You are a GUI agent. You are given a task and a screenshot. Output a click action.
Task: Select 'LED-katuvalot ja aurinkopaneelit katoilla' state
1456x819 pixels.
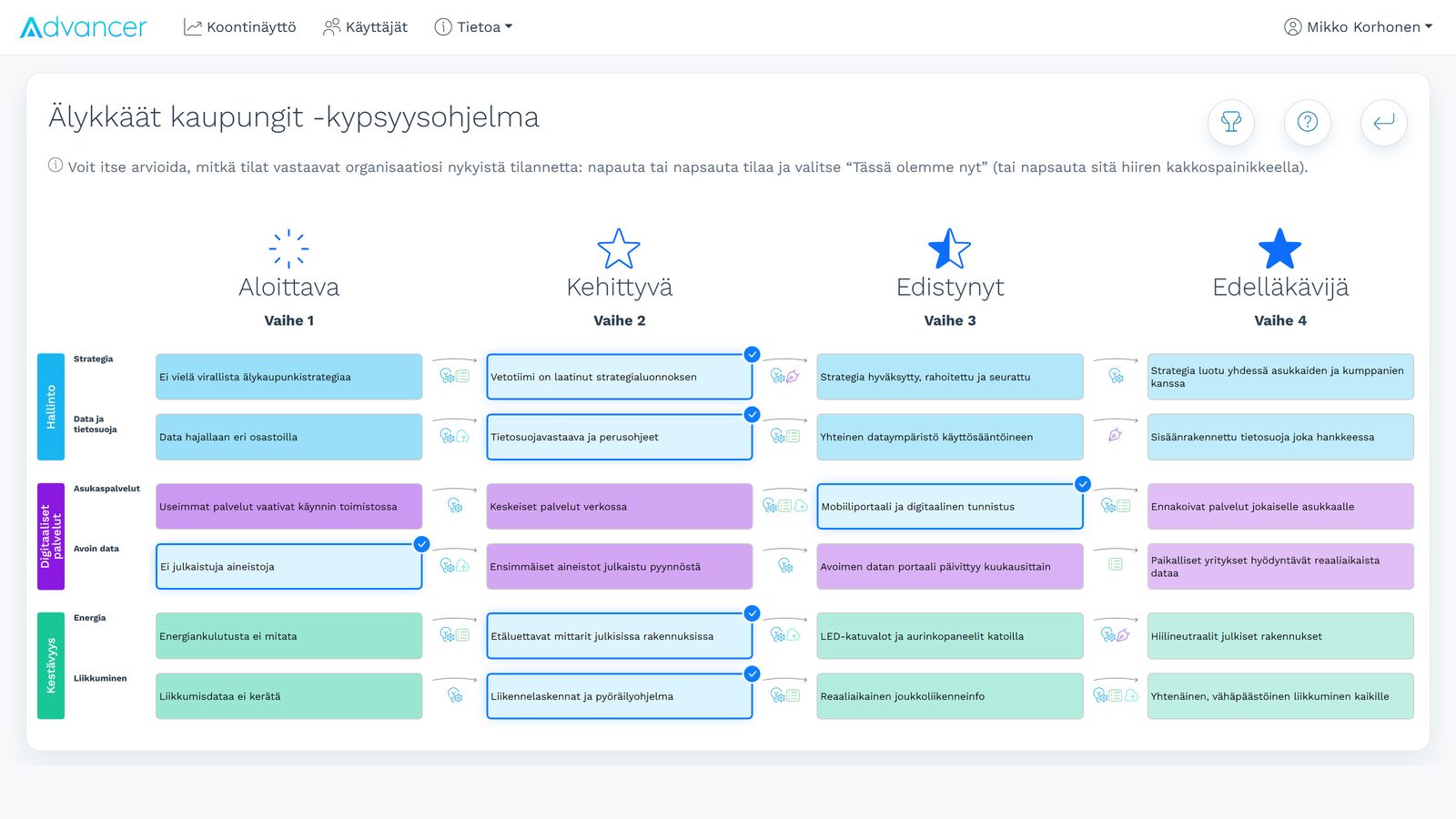click(950, 636)
